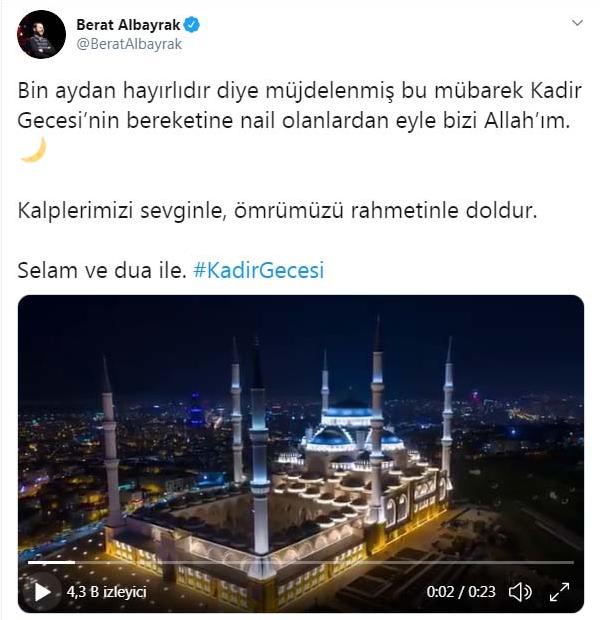The width and height of the screenshot is (600, 620).
Task: Click the display name Berat Albayrak
Action: (128, 25)
